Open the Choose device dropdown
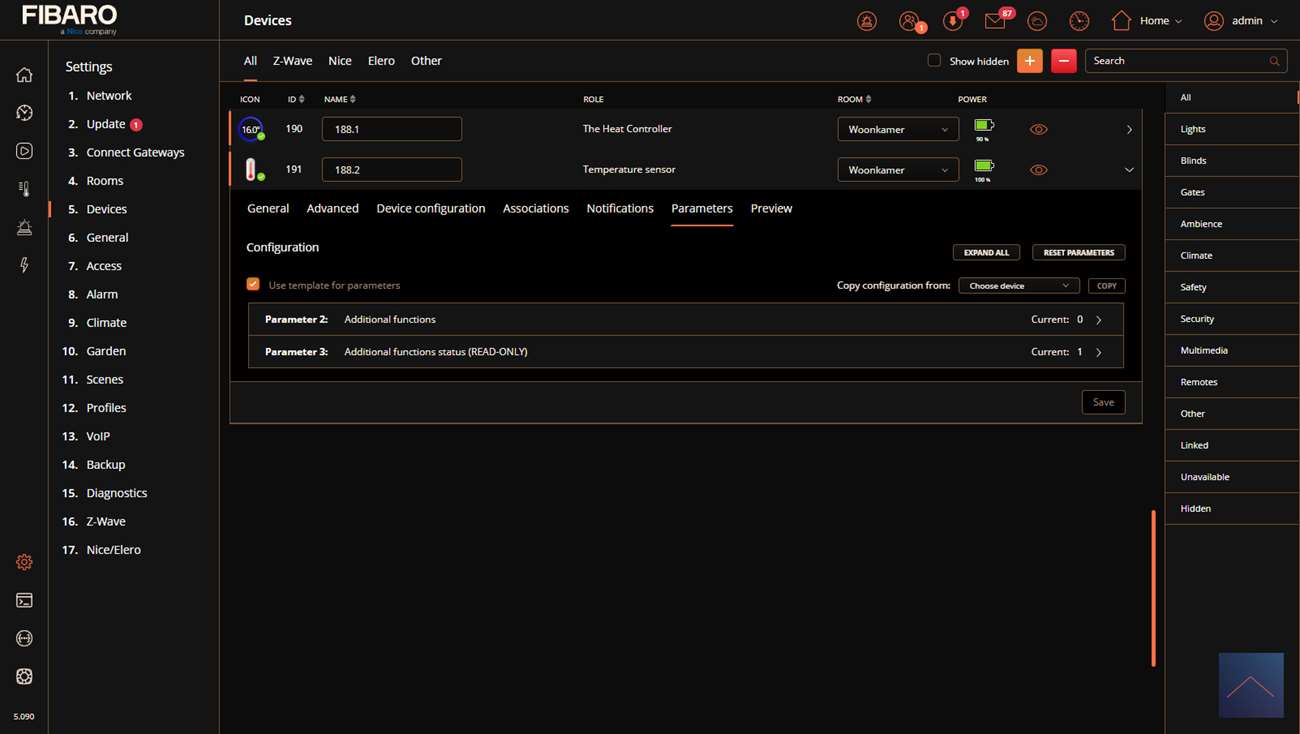The image size is (1300, 734). tap(1018, 286)
